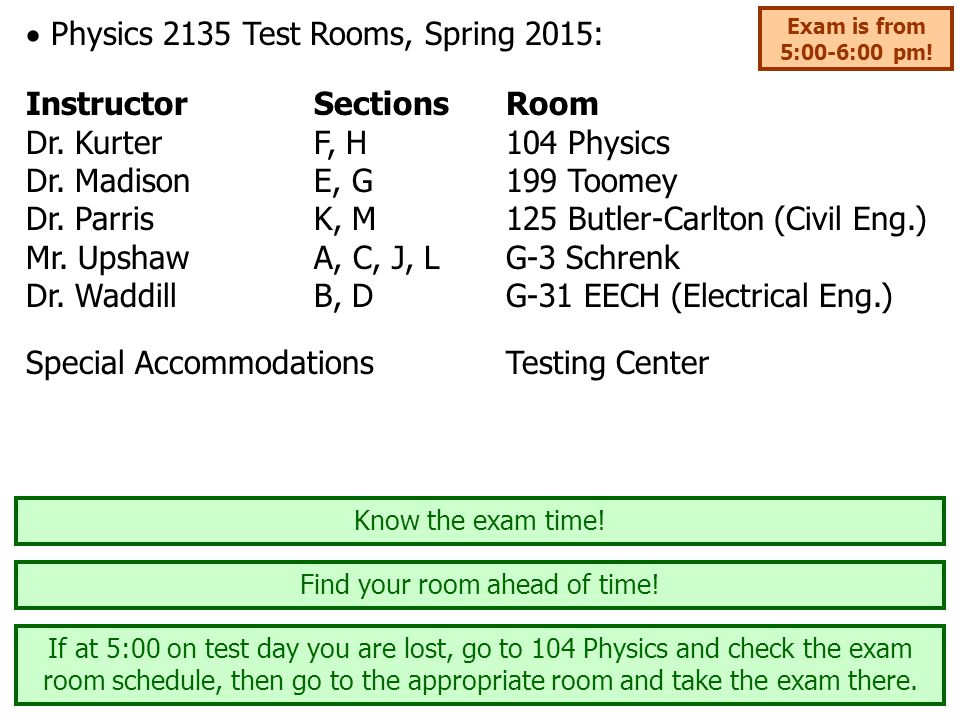This screenshot has width=960, height=720.
Task: Select the 'Dr. Kurter' instructor name
Action: (x=94, y=143)
